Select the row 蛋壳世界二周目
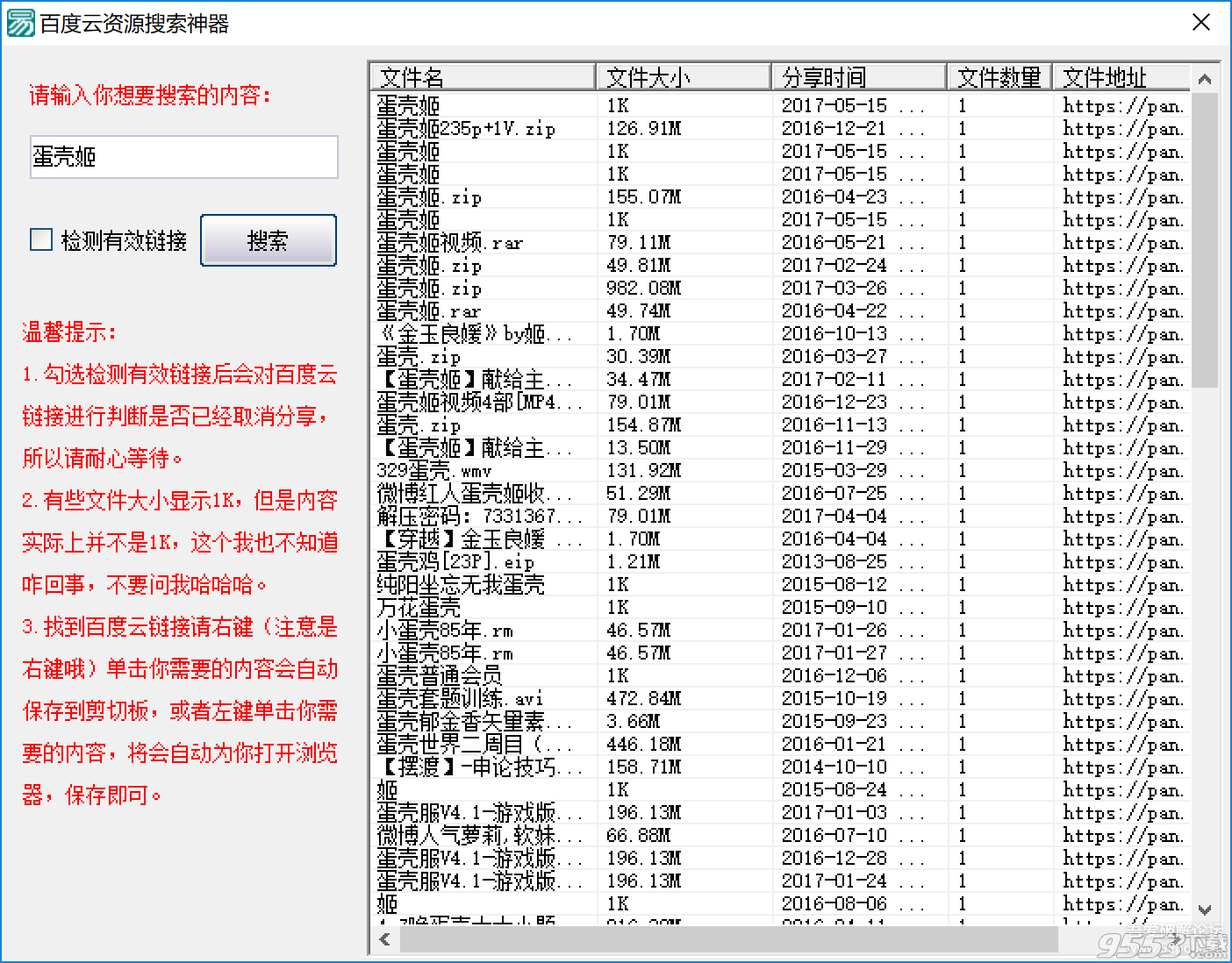This screenshot has height=963, width=1232. (781, 745)
